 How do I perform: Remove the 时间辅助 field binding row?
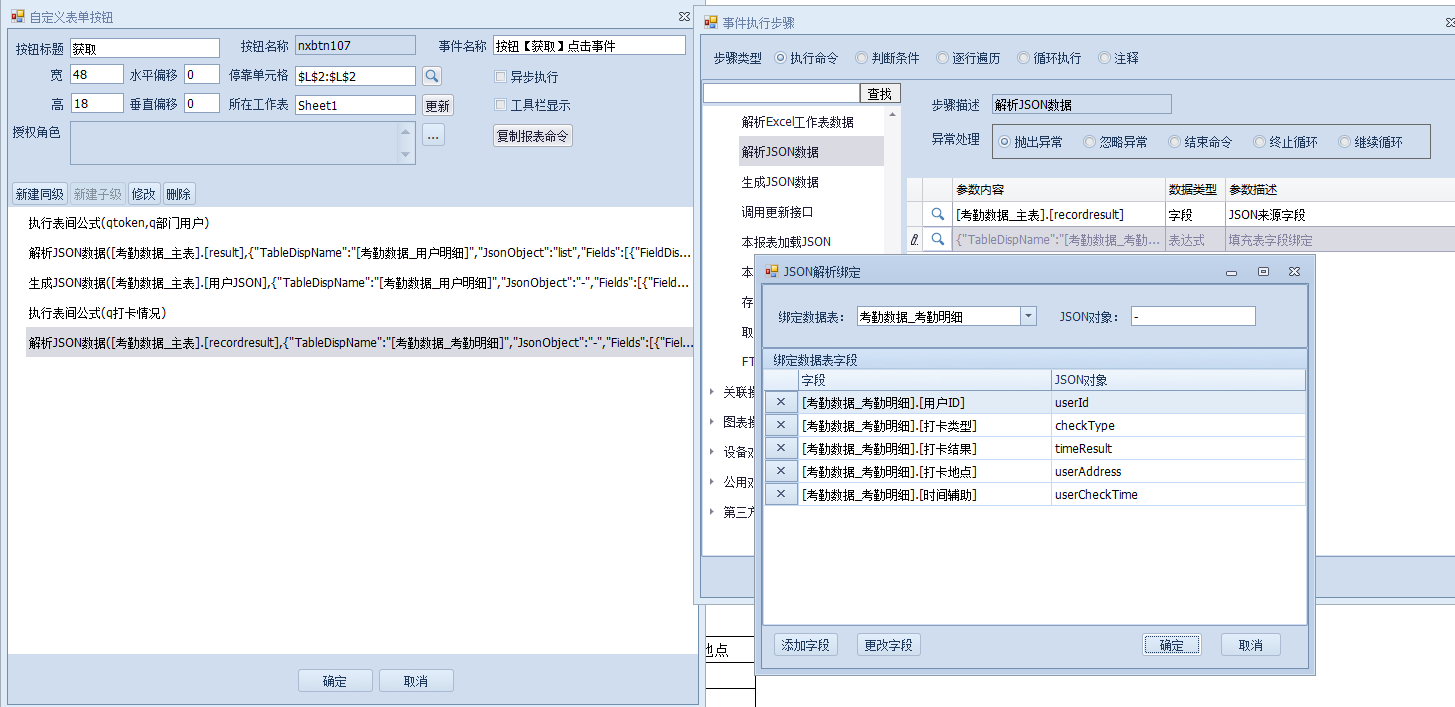(x=781, y=495)
